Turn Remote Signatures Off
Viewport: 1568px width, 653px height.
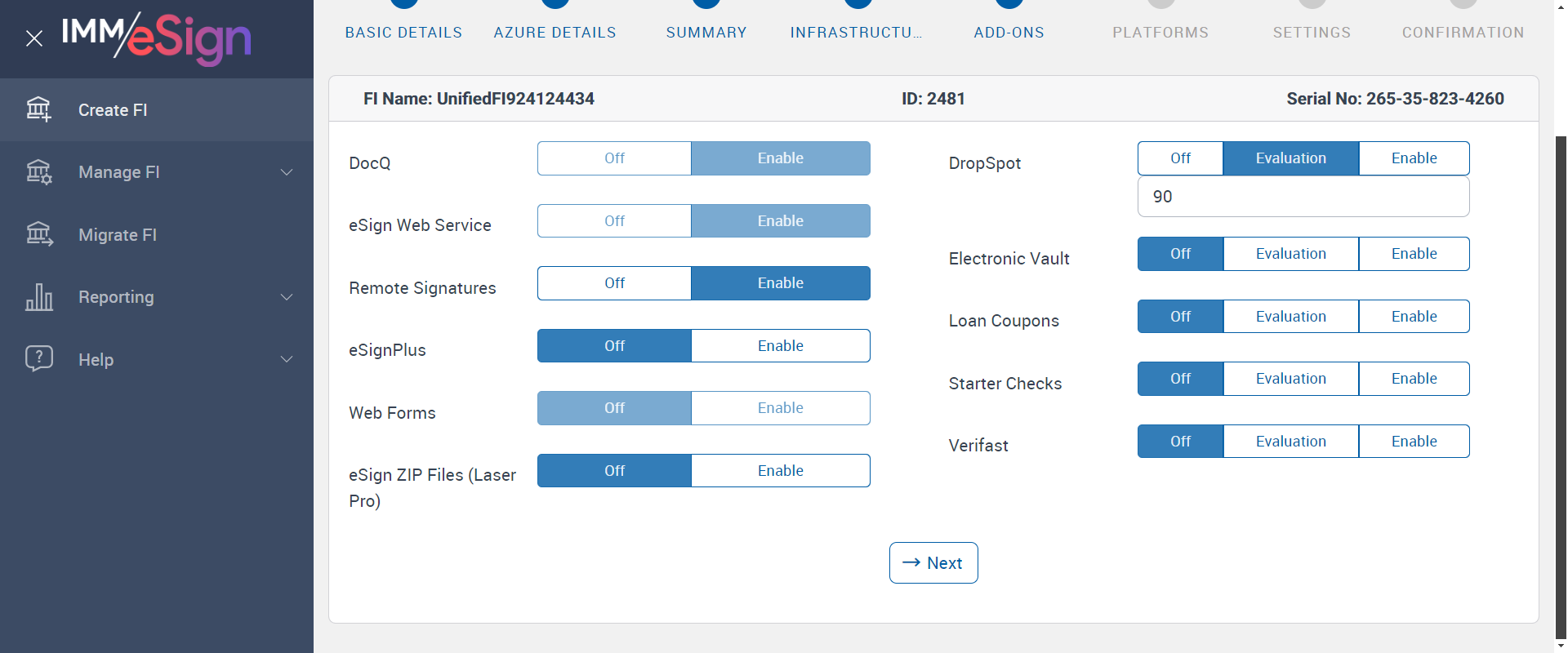(x=614, y=283)
